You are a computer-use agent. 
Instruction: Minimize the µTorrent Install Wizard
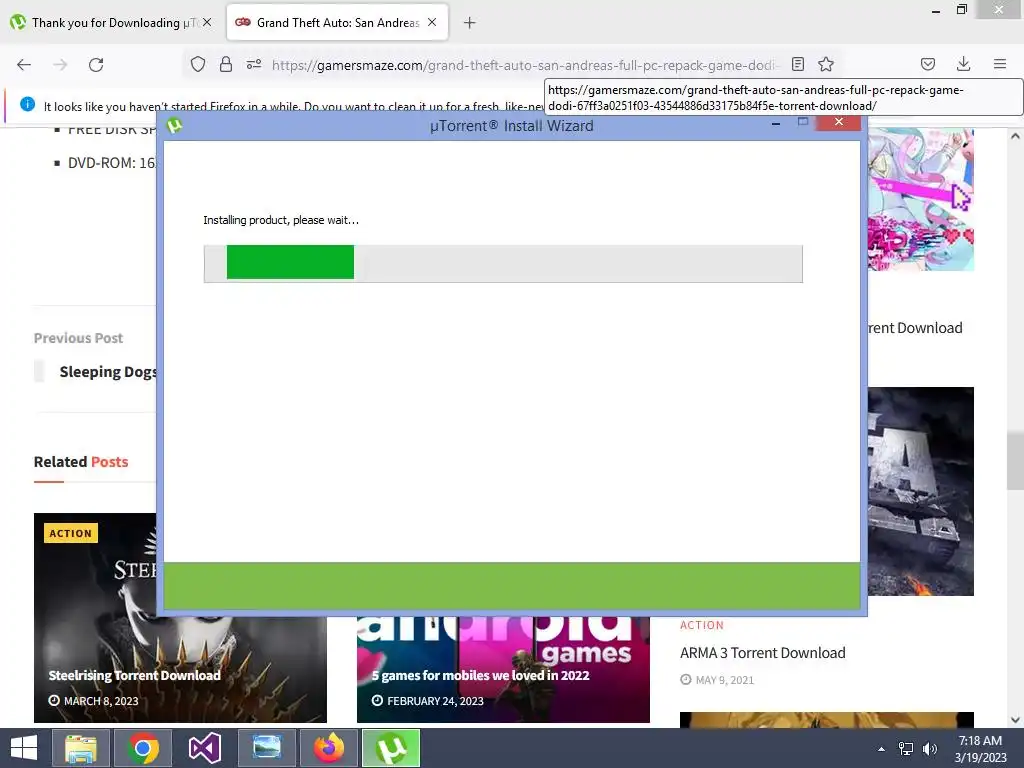coord(776,123)
